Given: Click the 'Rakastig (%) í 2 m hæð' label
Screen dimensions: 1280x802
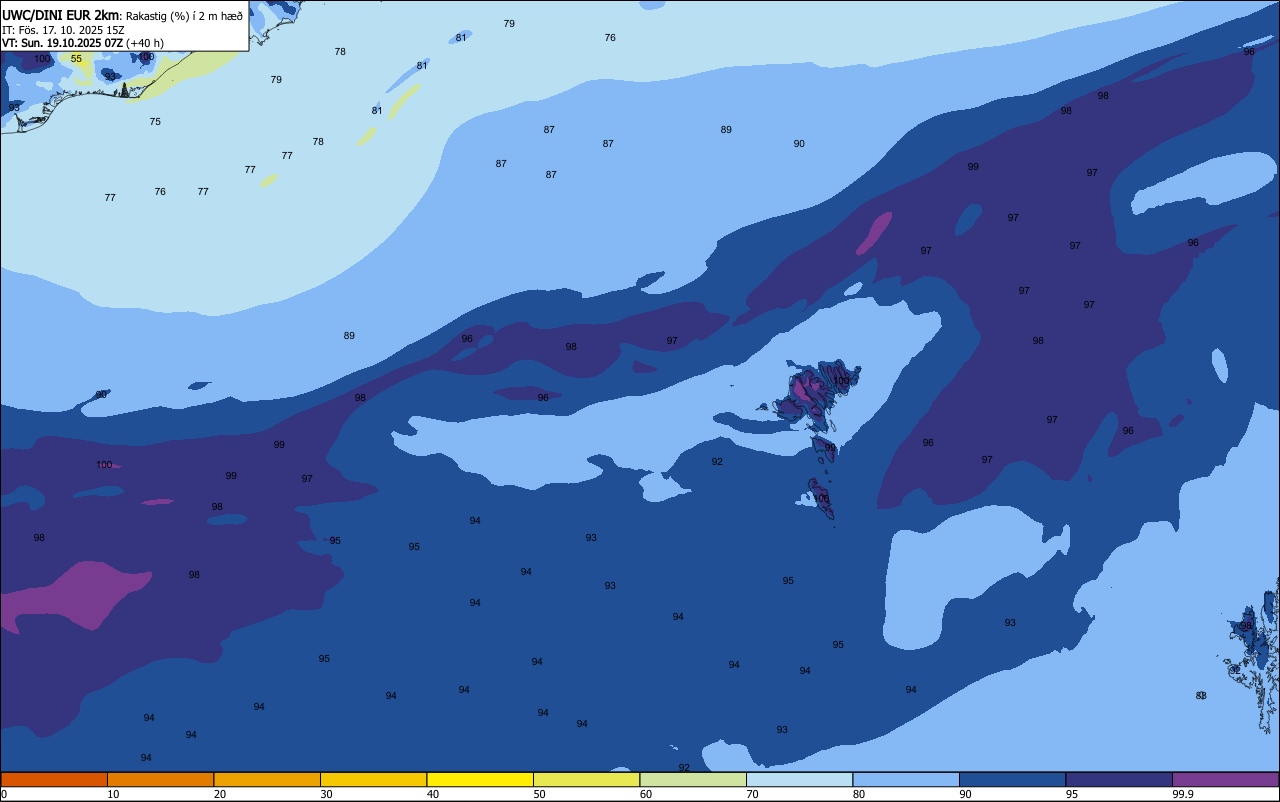Looking at the screenshot, I should point(184,15).
